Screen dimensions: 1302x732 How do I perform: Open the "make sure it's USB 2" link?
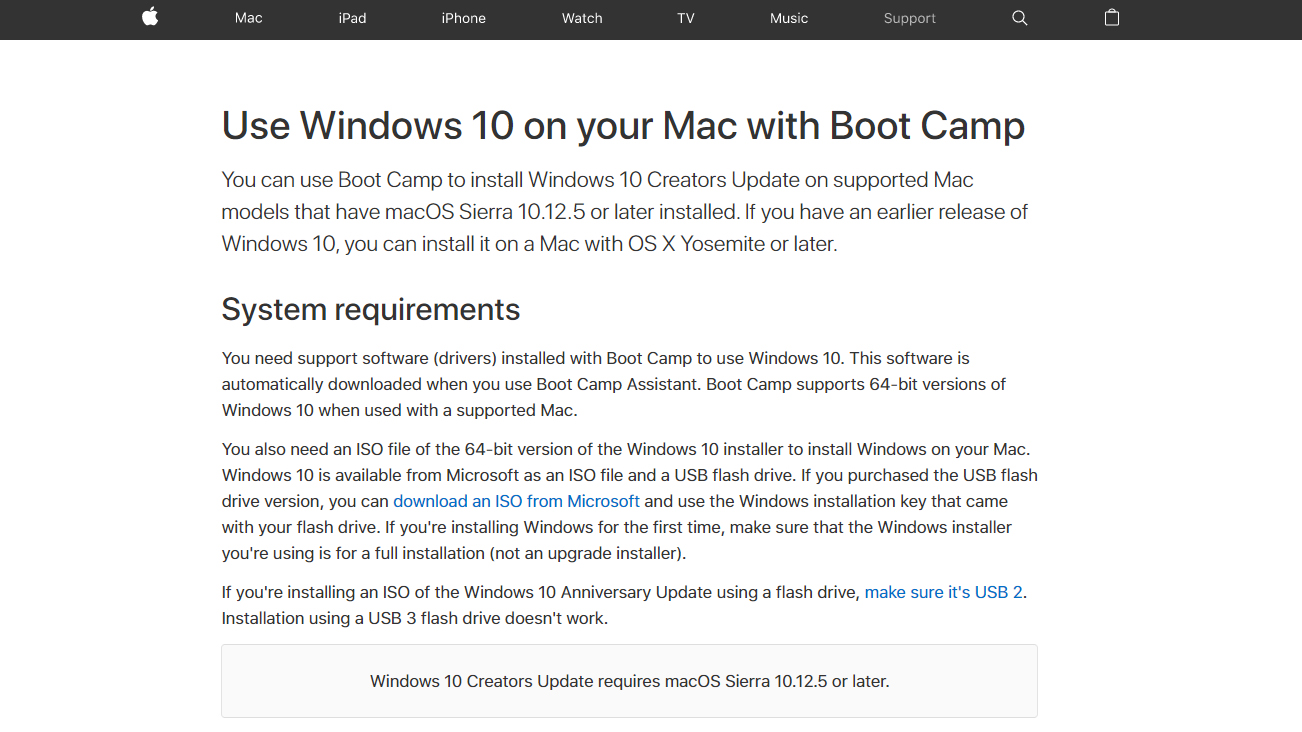click(x=943, y=592)
